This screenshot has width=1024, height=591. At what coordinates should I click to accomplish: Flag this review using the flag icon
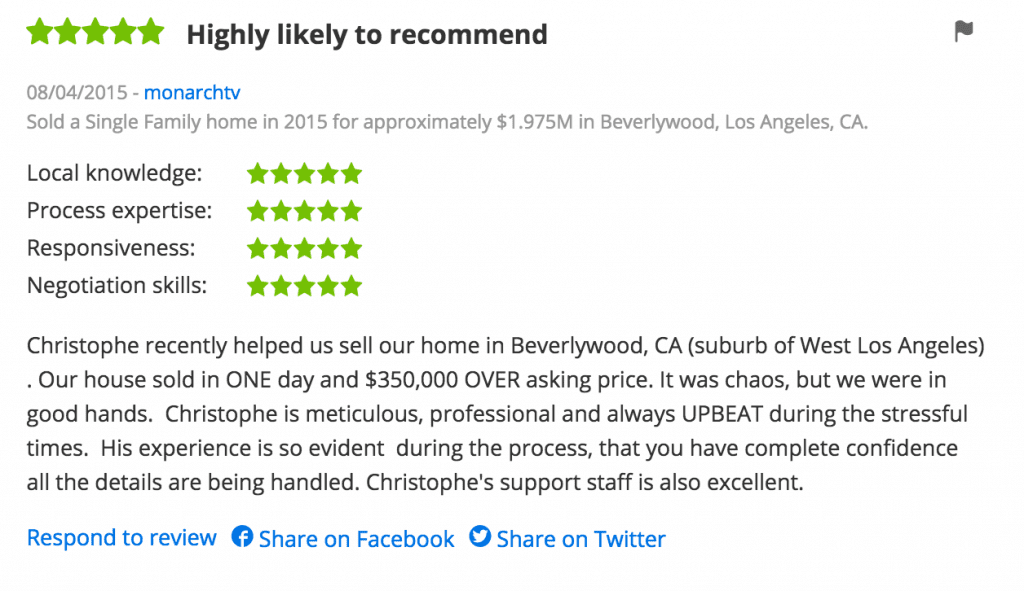coord(963,32)
